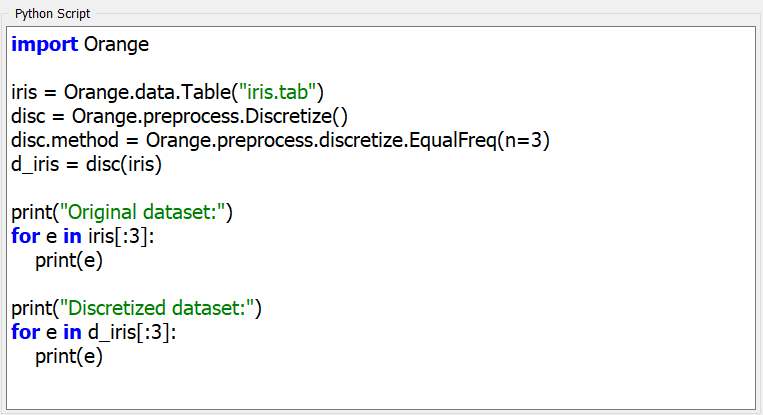Image resolution: width=763 pixels, height=415 pixels.
Task: Click the 'import' keyword on first line
Action: tap(44, 44)
